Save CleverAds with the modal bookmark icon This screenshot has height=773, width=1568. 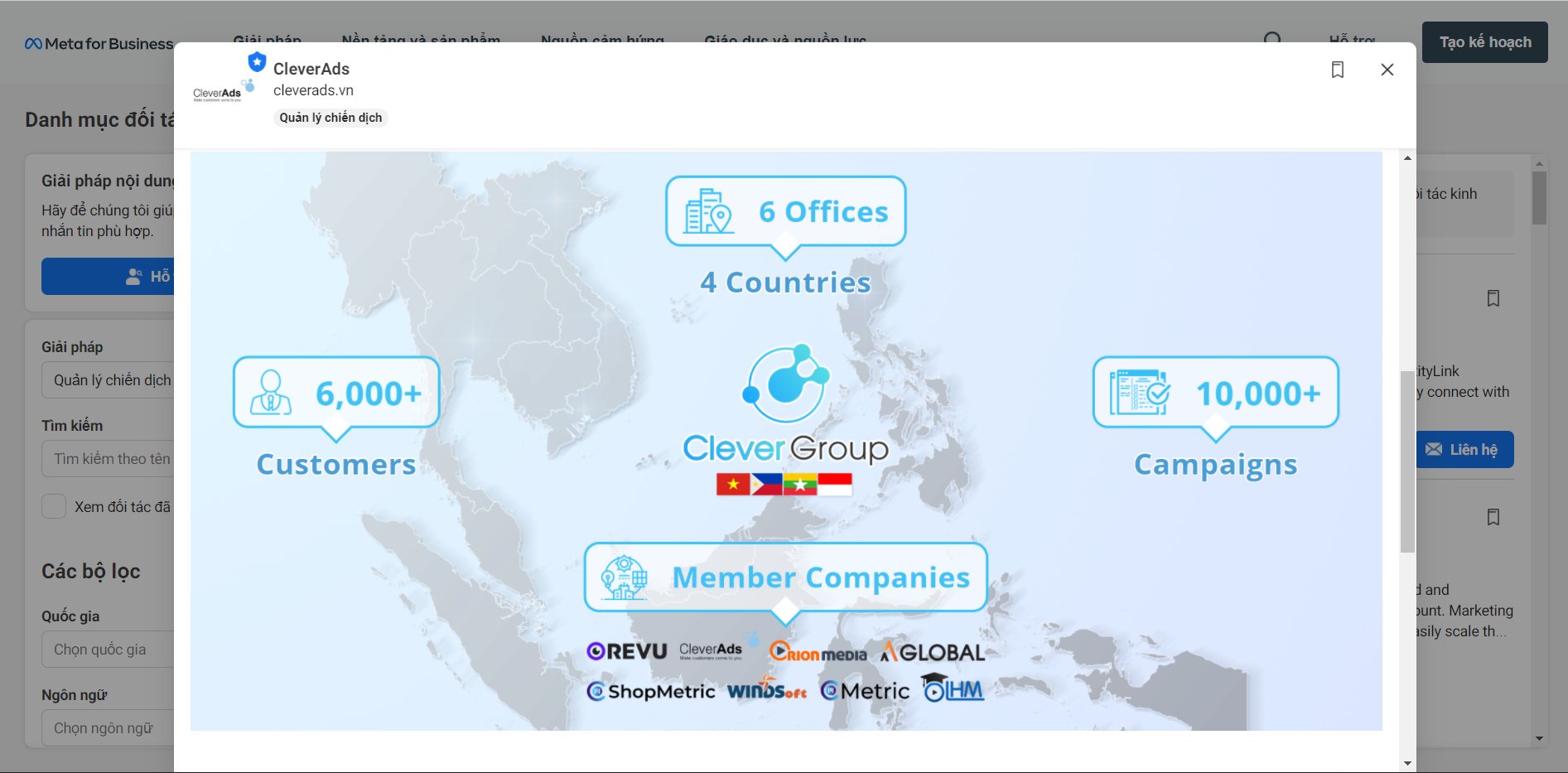point(1337,70)
